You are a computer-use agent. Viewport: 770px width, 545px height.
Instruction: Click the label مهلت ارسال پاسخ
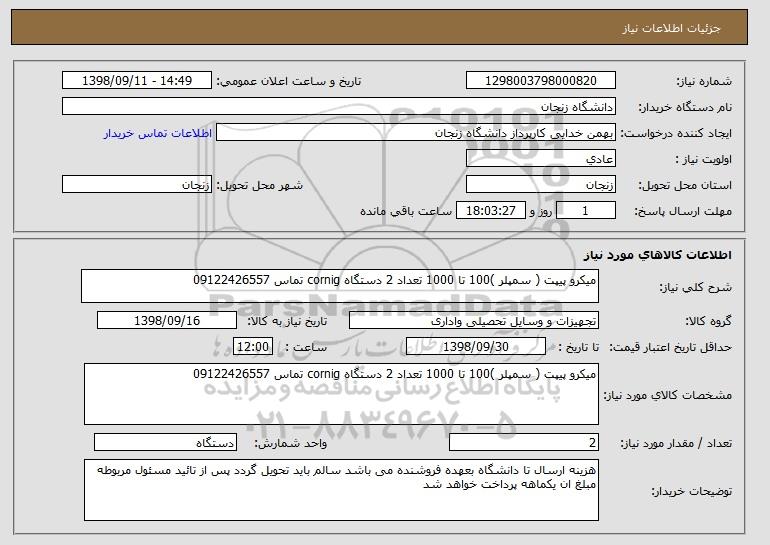(683, 211)
